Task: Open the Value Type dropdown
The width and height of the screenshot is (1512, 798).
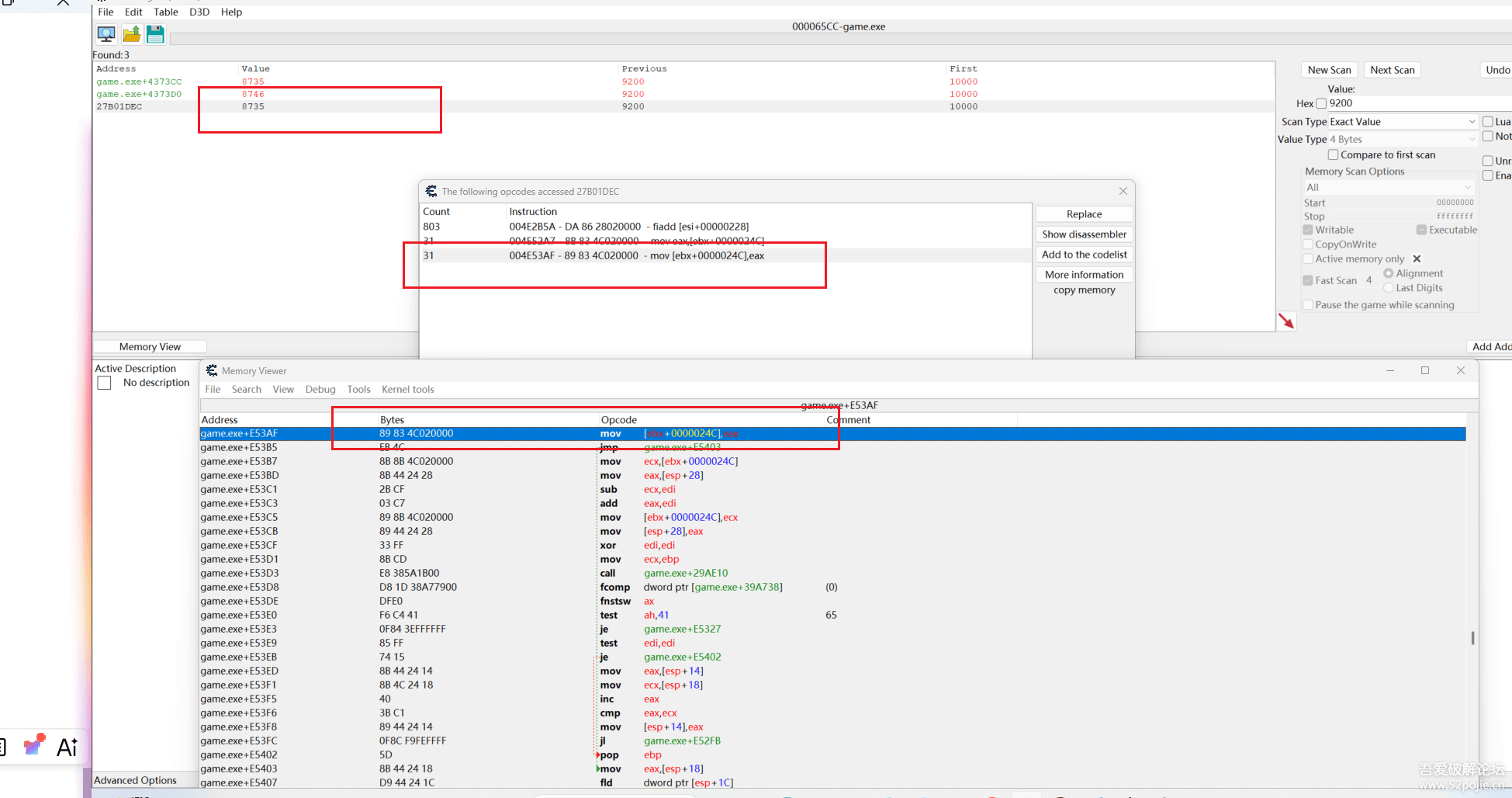Action: tap(1403, 140)
